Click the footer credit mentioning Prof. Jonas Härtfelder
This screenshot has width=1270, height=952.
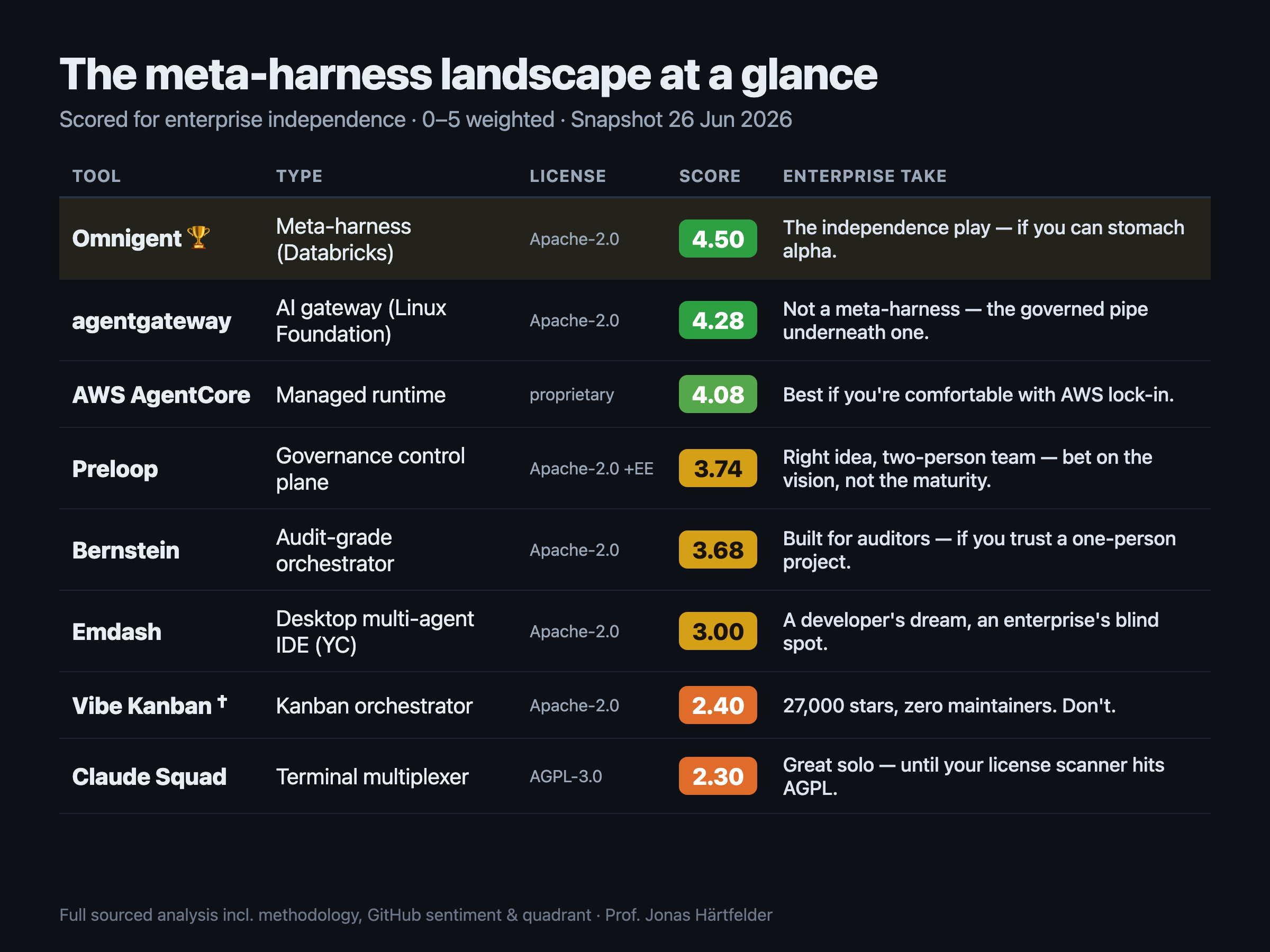click(x=416, y=916)
